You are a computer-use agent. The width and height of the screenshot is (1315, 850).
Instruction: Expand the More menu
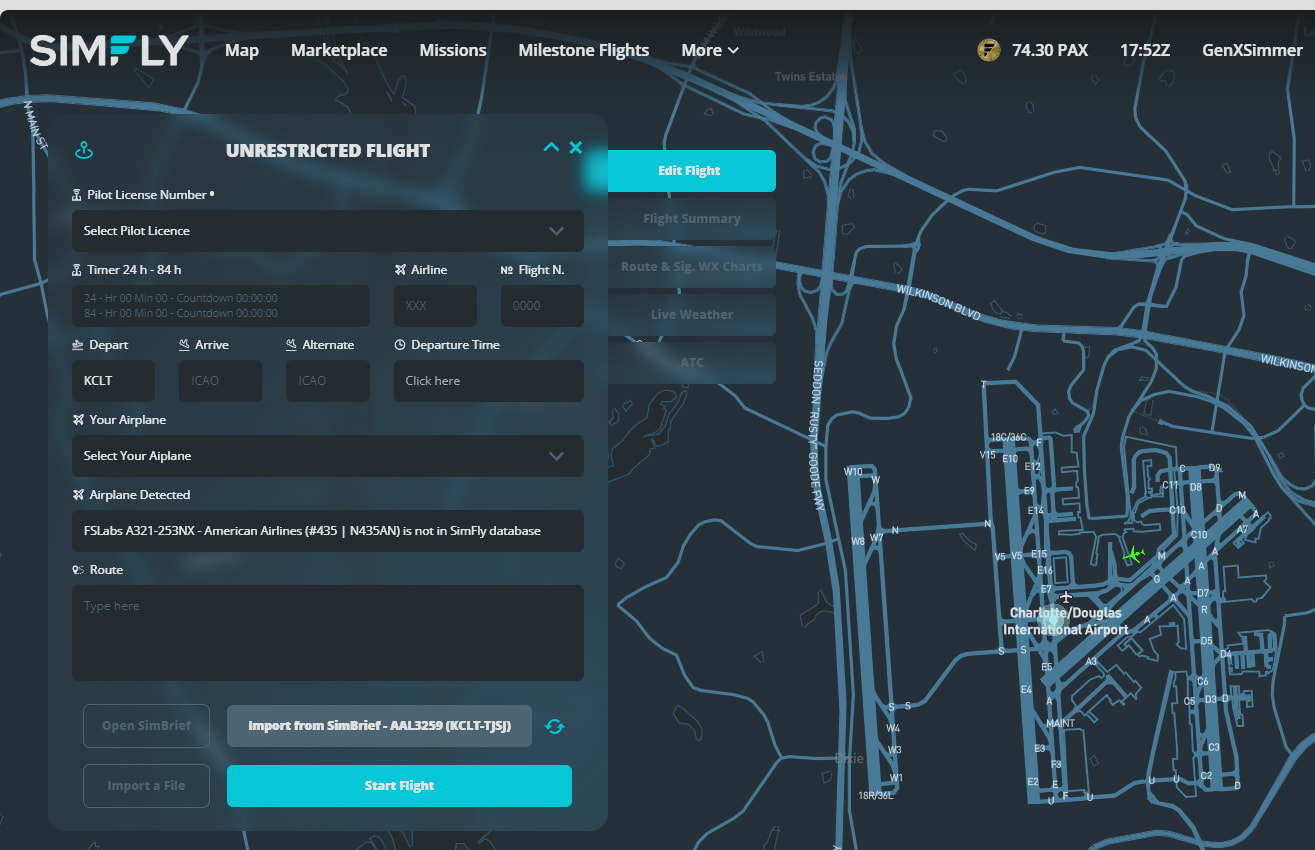click(710, 50)
